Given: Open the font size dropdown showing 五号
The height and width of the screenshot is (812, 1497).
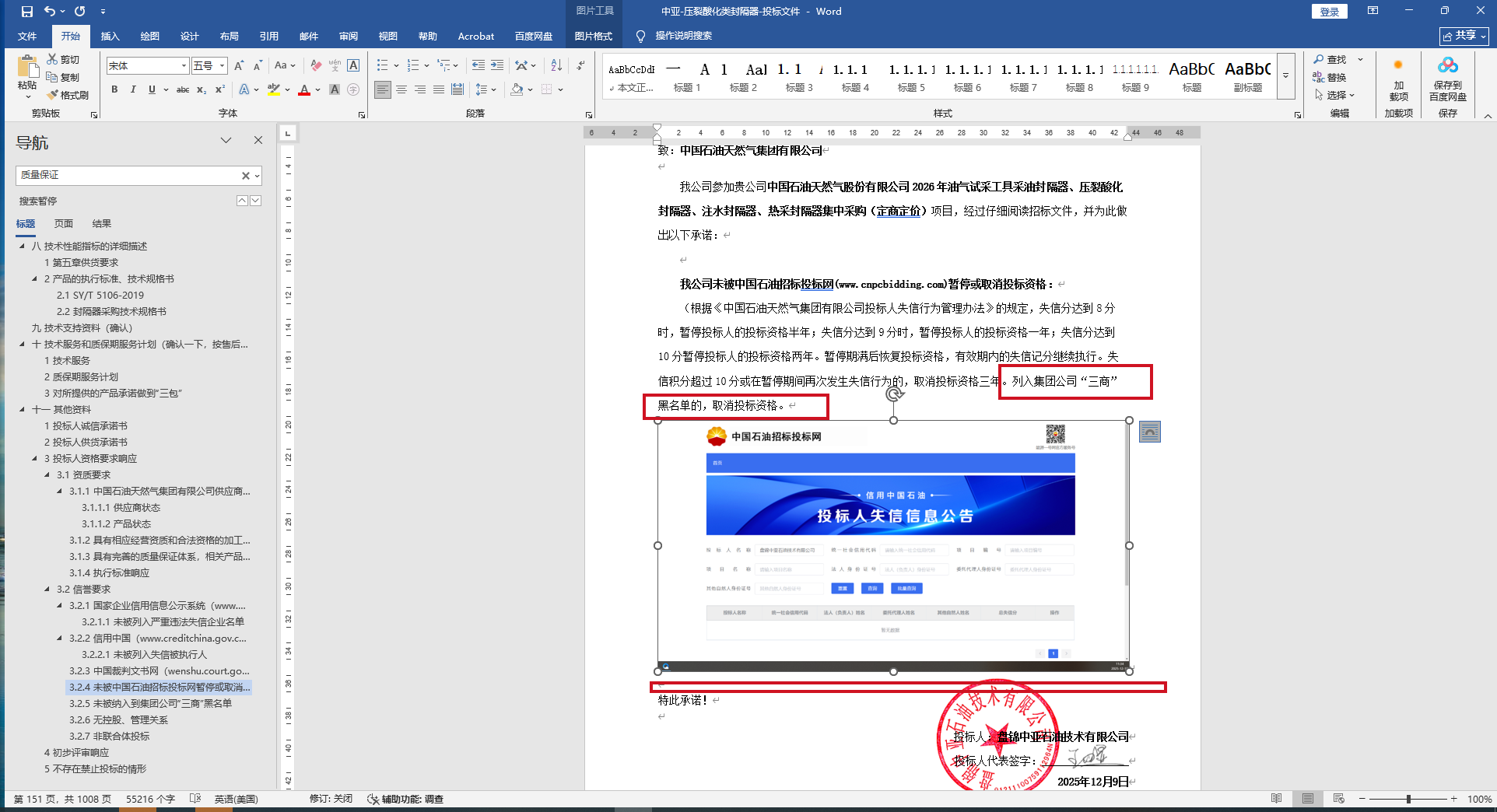Looking at the screenshot, I should [x=222, y=65].
